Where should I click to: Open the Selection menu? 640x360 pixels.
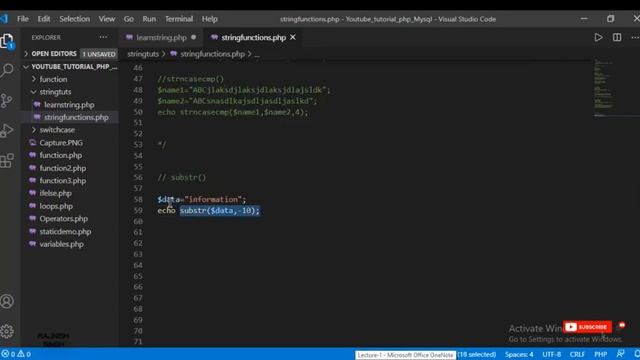coord(74,19)
